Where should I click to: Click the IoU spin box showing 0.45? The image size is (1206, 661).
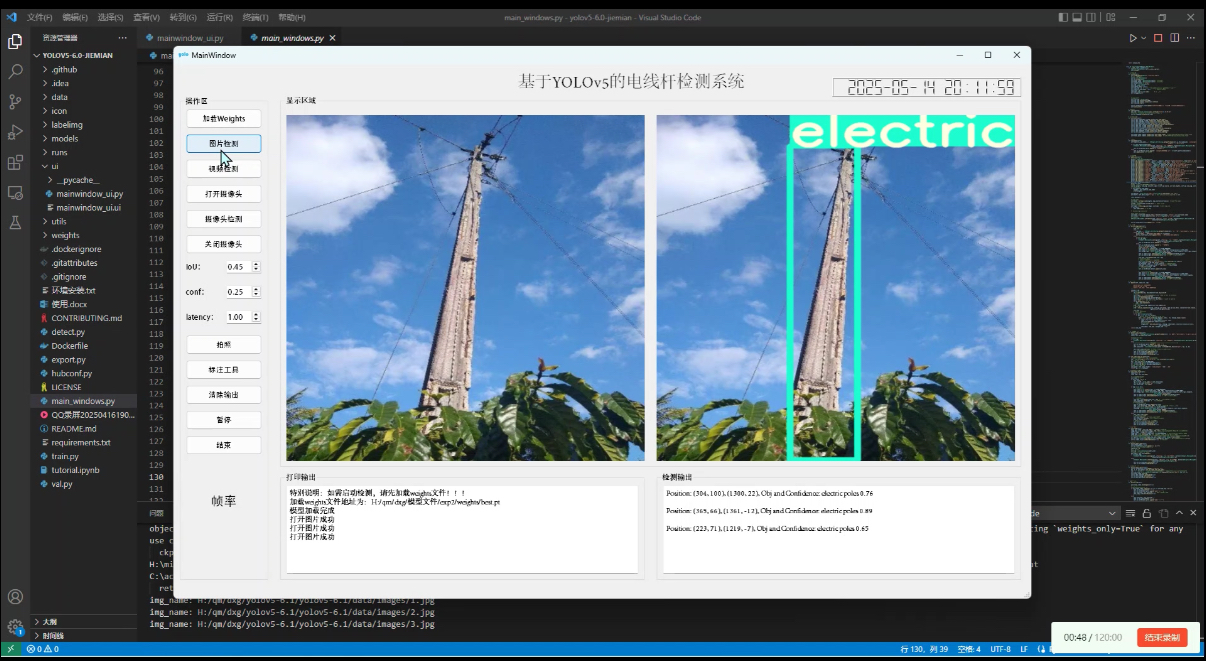[x=242, y=267]
